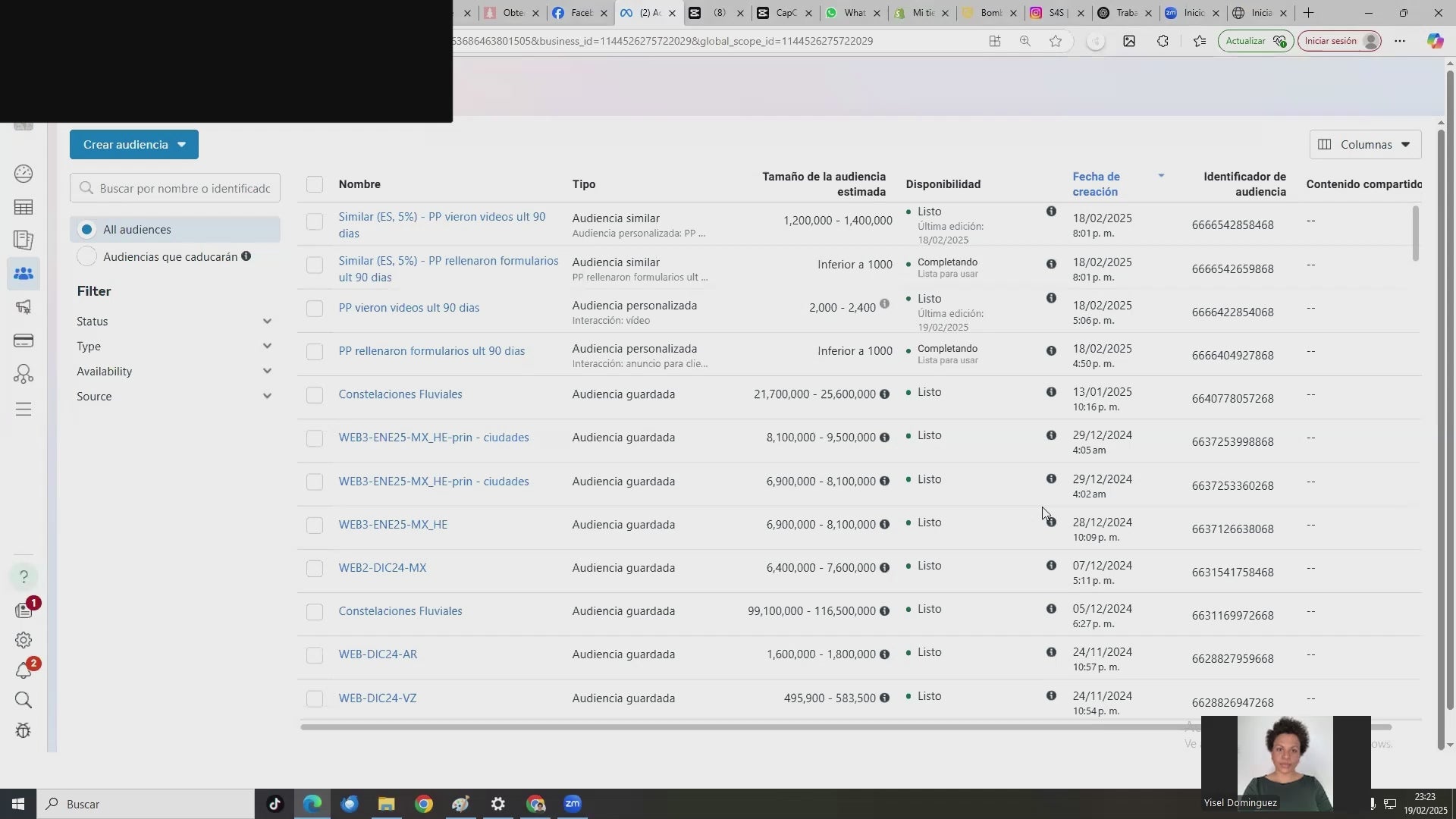This screenshot has height=819, width=1456.
Task: Open all tools hamburger menu icon
Action: point(24,409)
